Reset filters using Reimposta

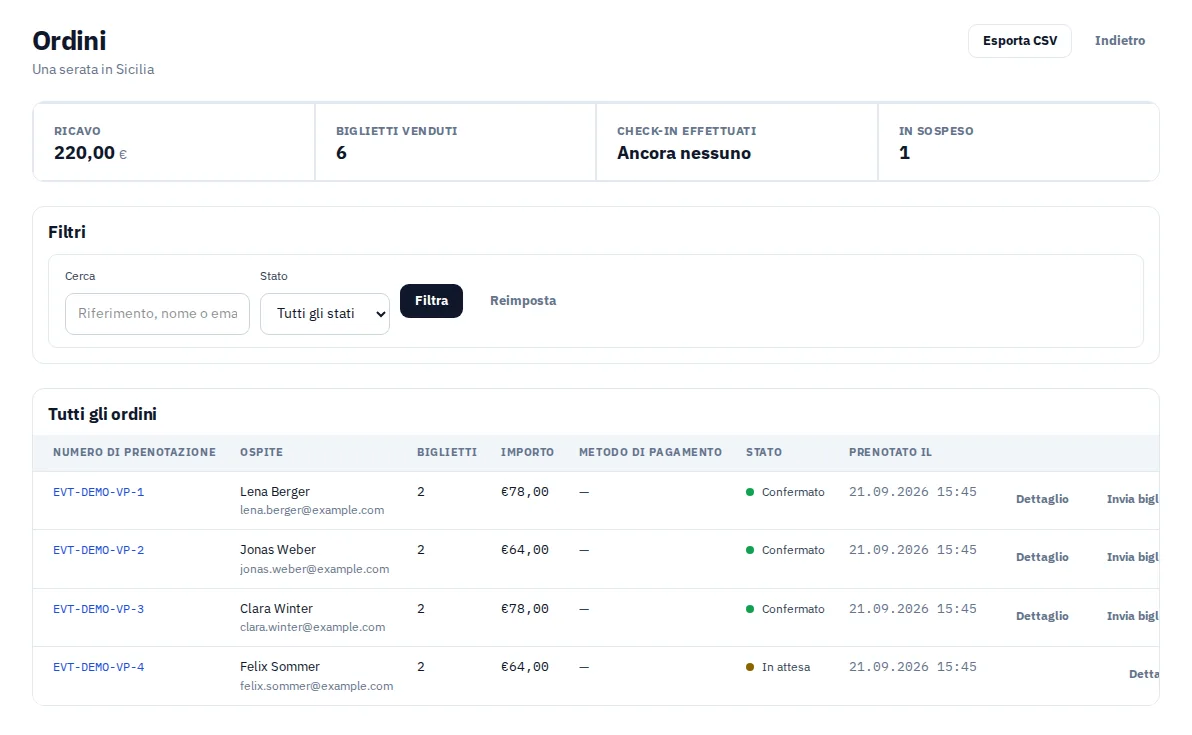click(523, 301)
